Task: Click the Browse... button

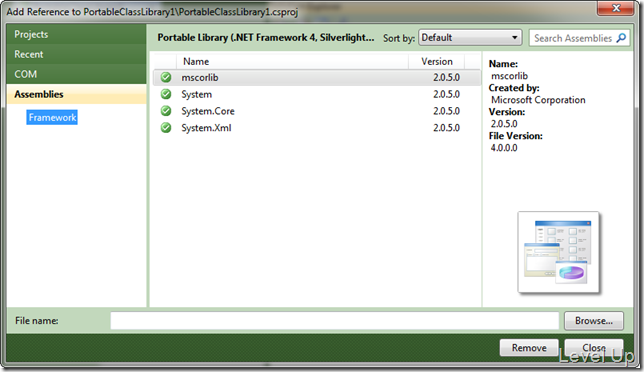Action: click(x=594, y=321)
